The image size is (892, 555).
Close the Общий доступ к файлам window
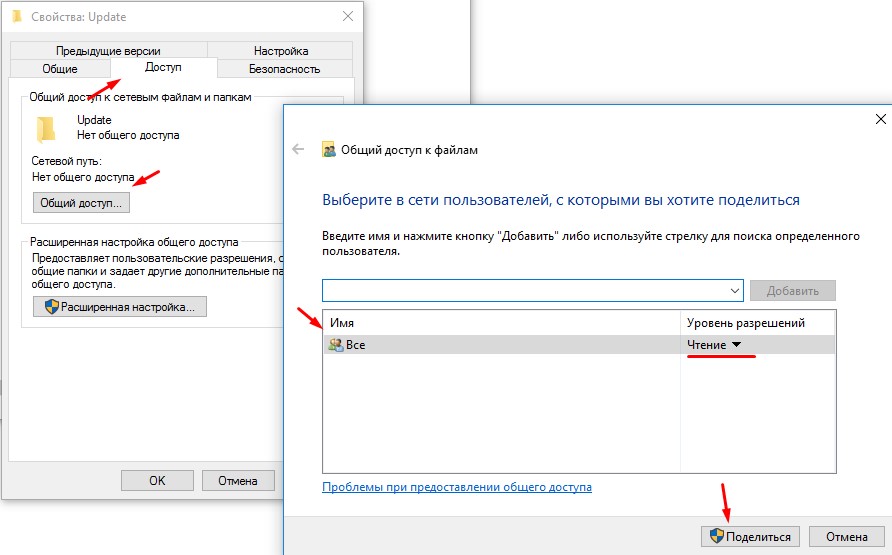(880, 119)
